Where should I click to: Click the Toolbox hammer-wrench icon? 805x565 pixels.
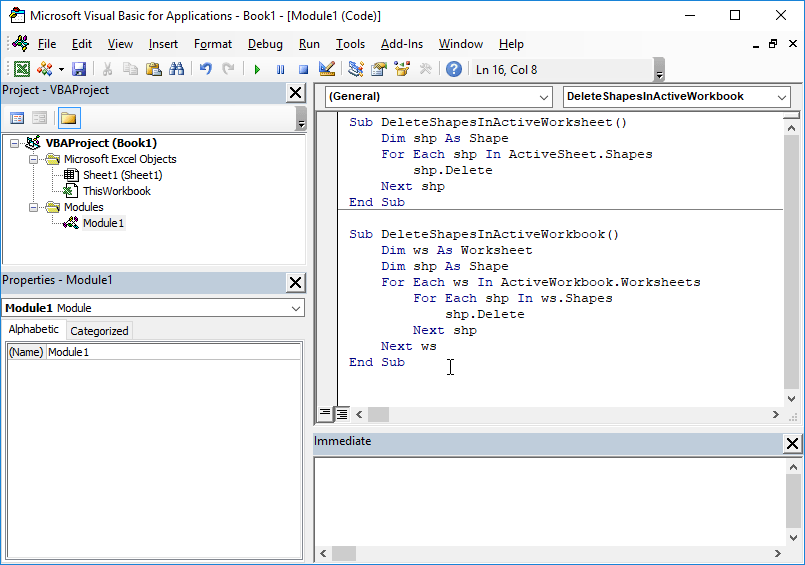(425, 69)
